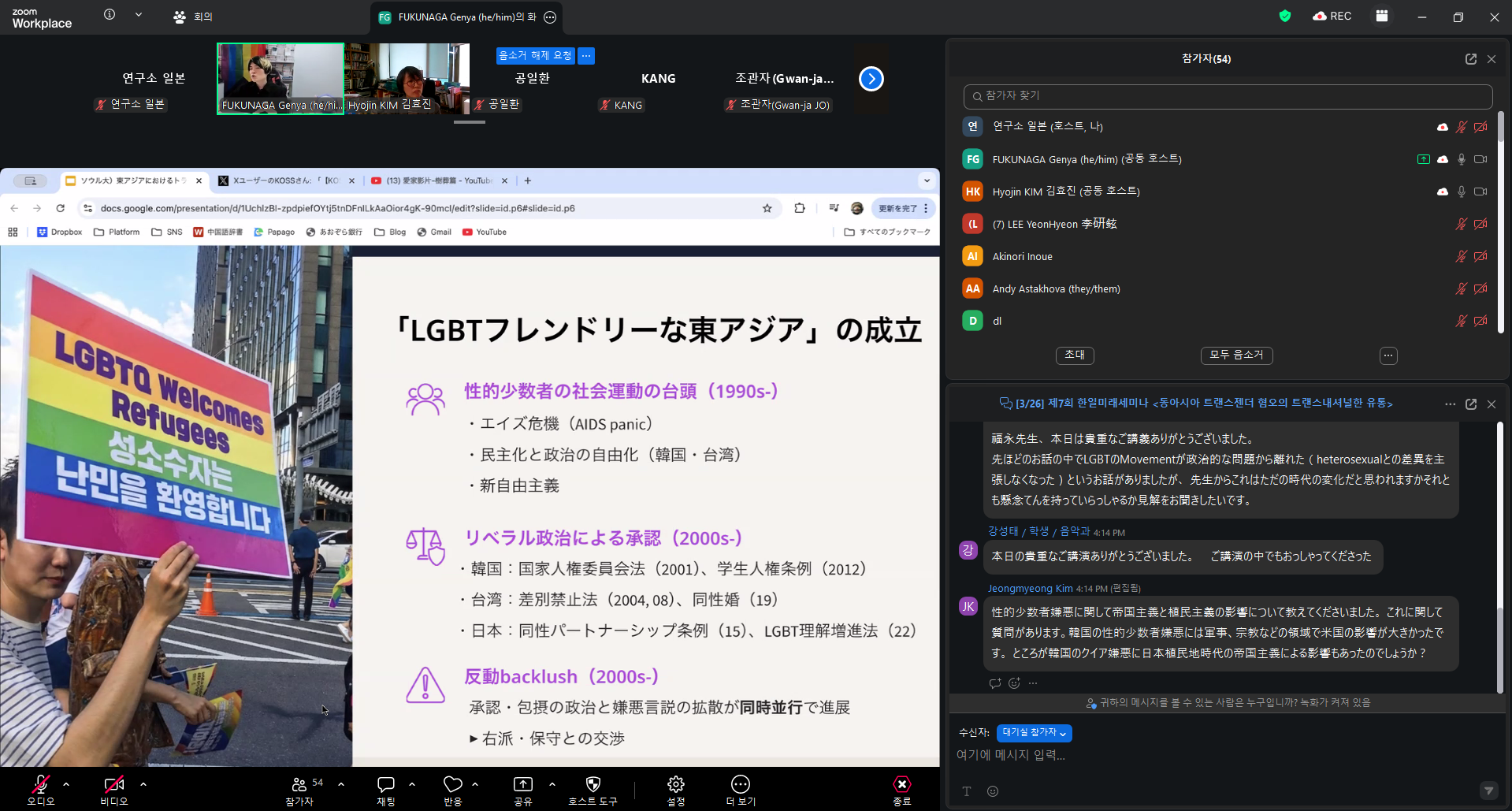Open the Participants panel from toolbar
This screenshot has height=811, width=1512.
(x=299, y=784)
